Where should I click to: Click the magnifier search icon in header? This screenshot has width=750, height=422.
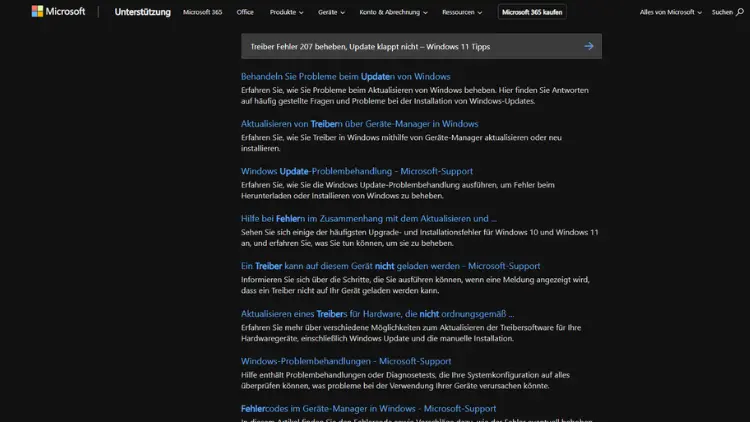[739, 12]
